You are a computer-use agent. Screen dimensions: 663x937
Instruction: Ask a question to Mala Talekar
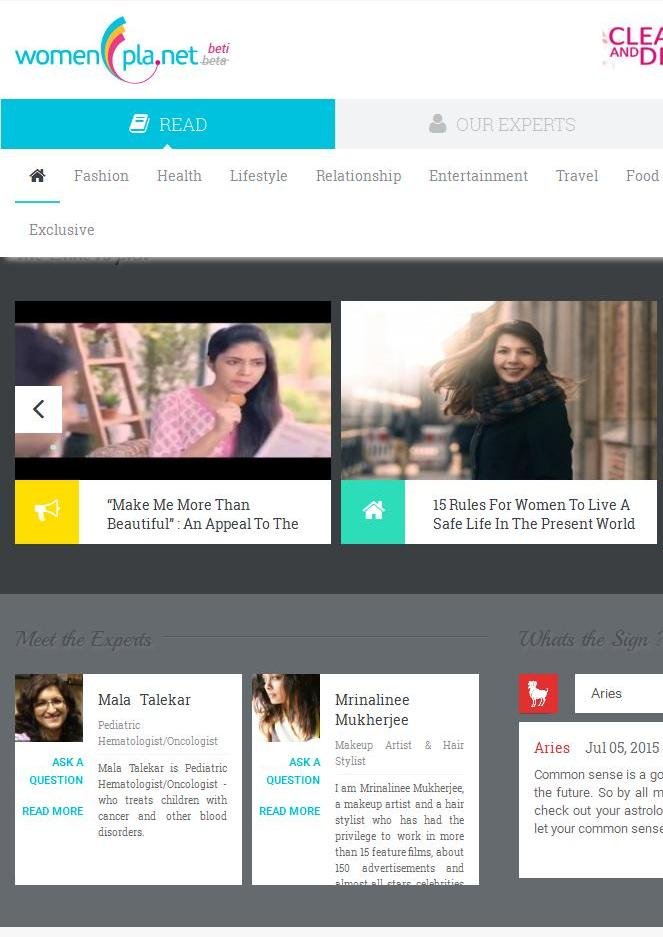(56, 771)
